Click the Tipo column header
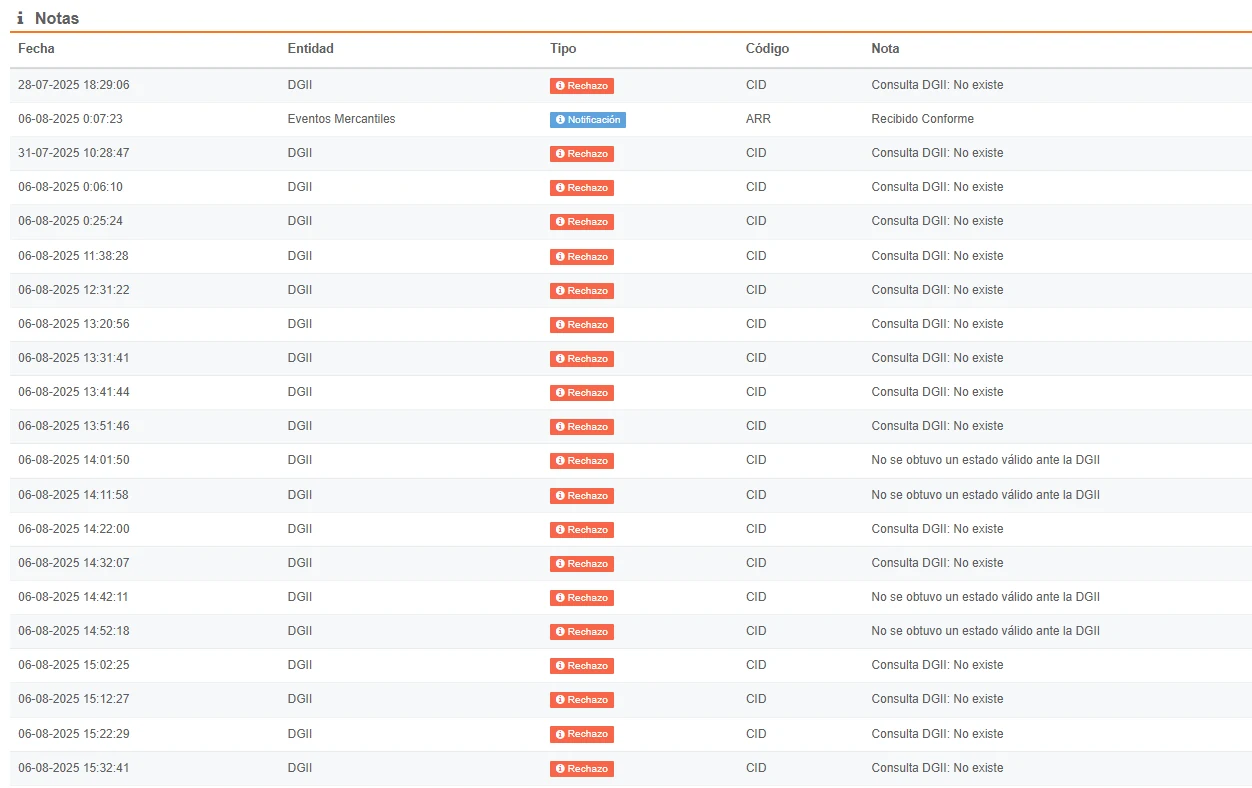Screen dimensions: 1252x788 (x=563, y=48)
